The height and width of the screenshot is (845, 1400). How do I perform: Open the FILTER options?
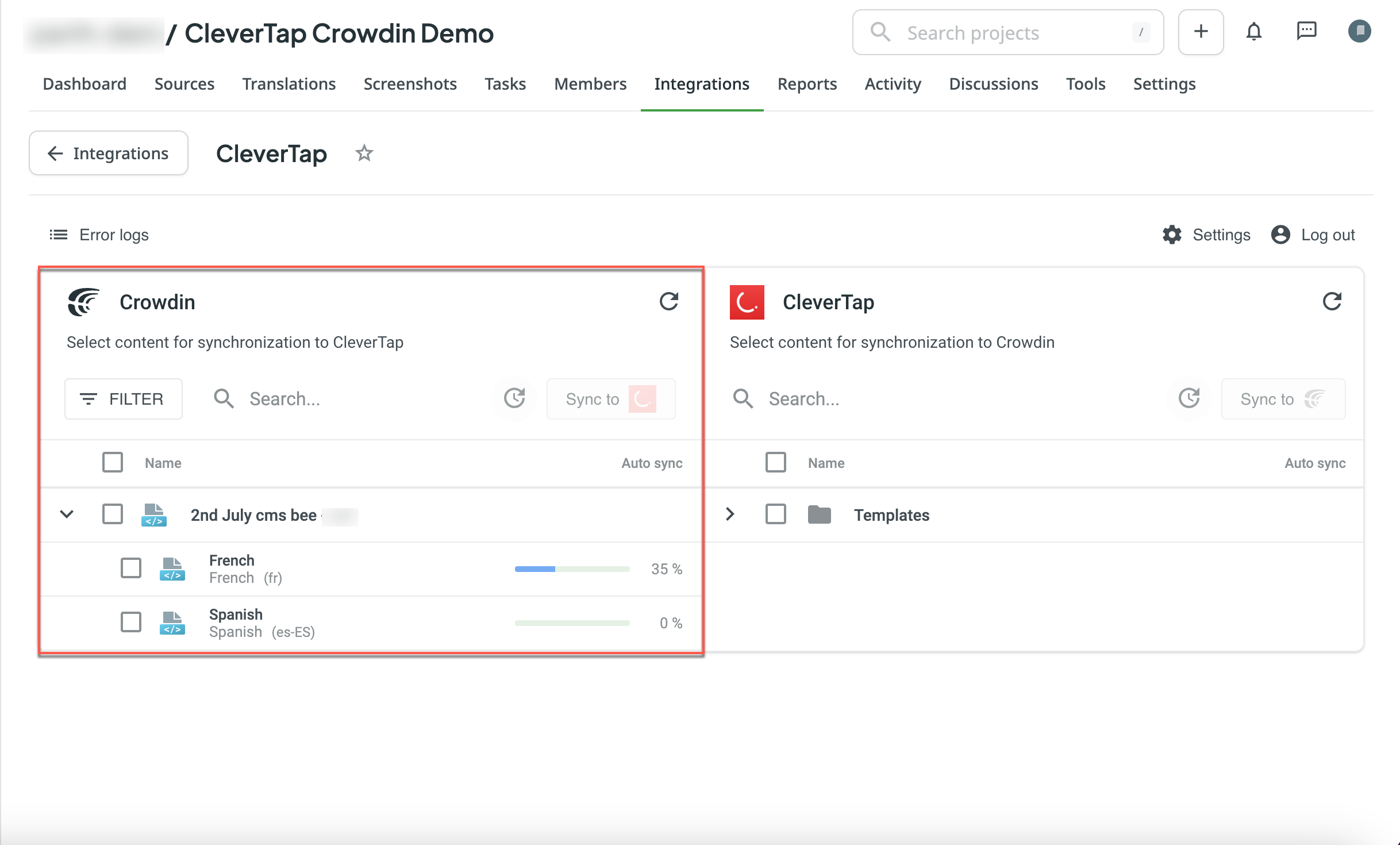(x=124, y=398)
